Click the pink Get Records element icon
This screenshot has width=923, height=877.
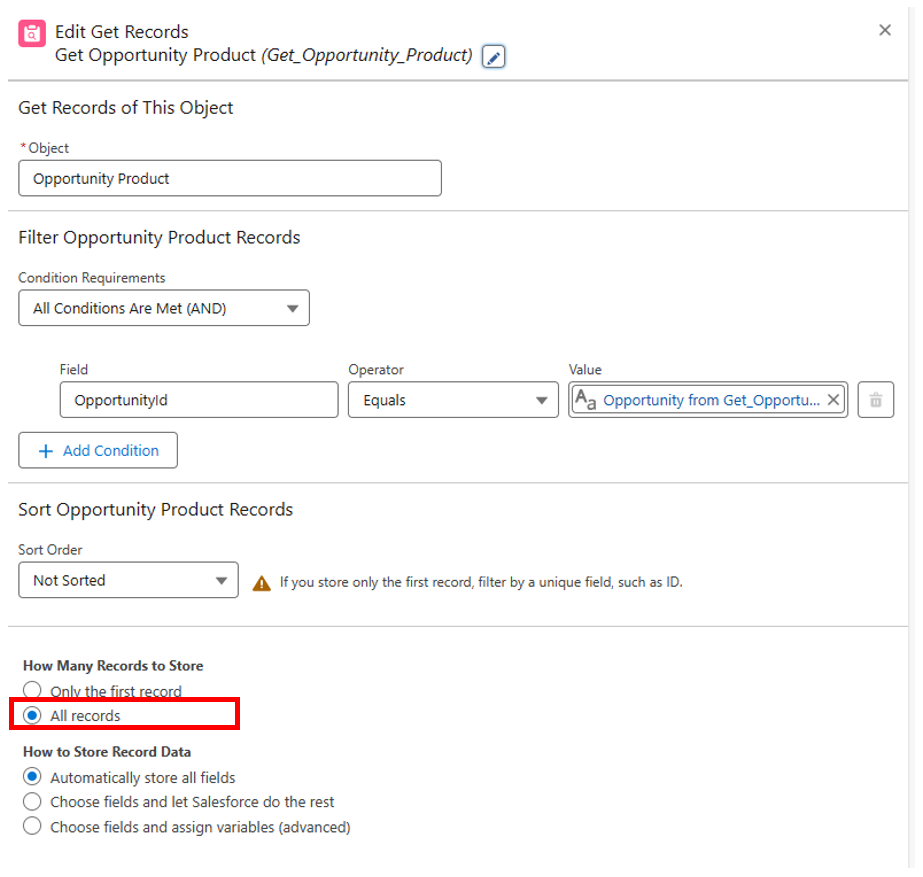[x=32, y=34]
